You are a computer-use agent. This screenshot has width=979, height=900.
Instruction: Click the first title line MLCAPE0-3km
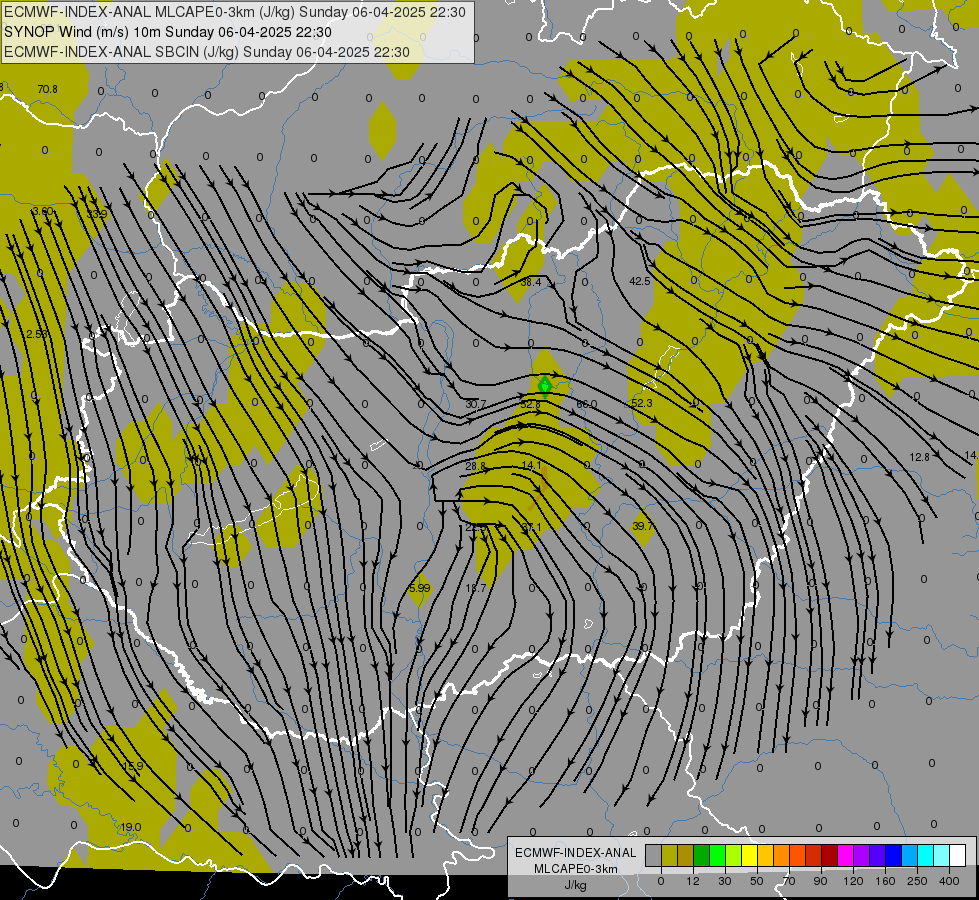coord(234,12)
